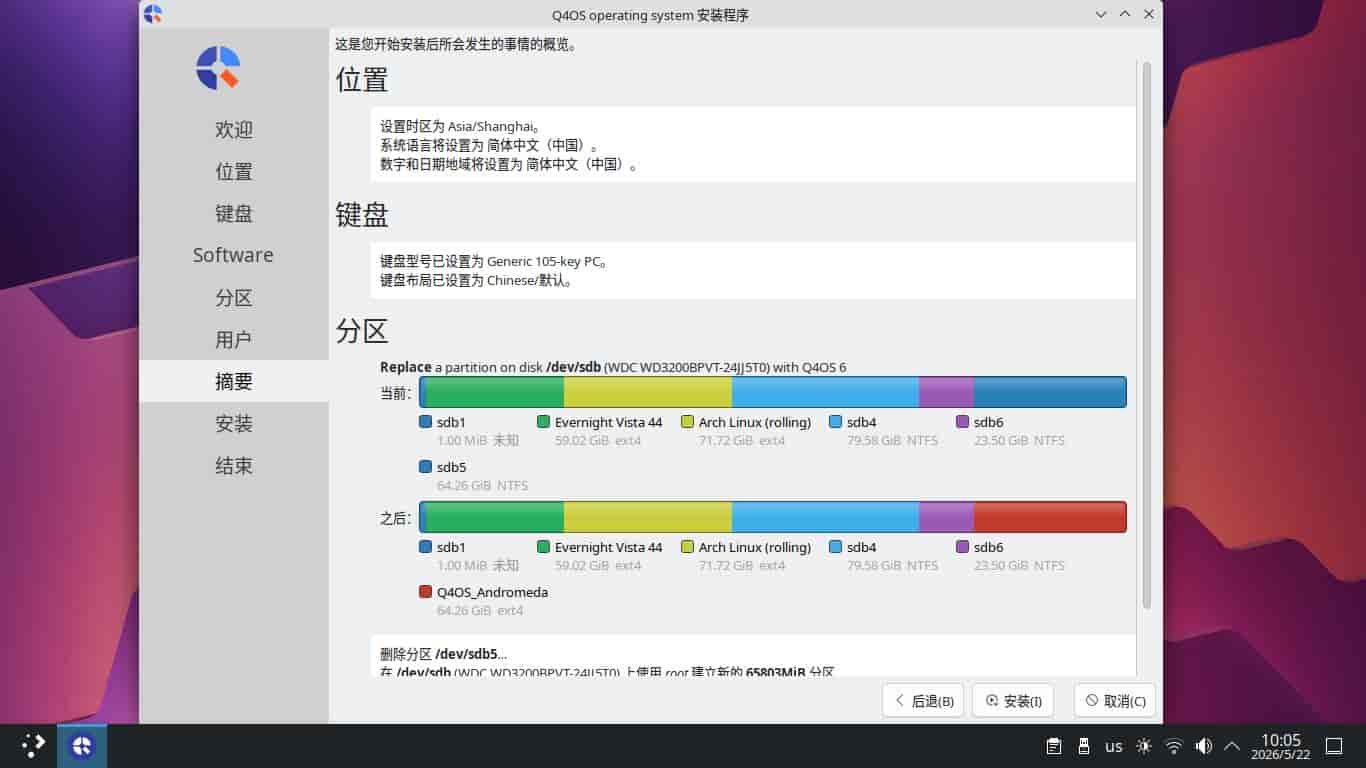Screen dimensions: 1366x768
Task: Click 64.26 GiB ext4 under Q4OS_Andromeda
Action: [x=480, y=610]
